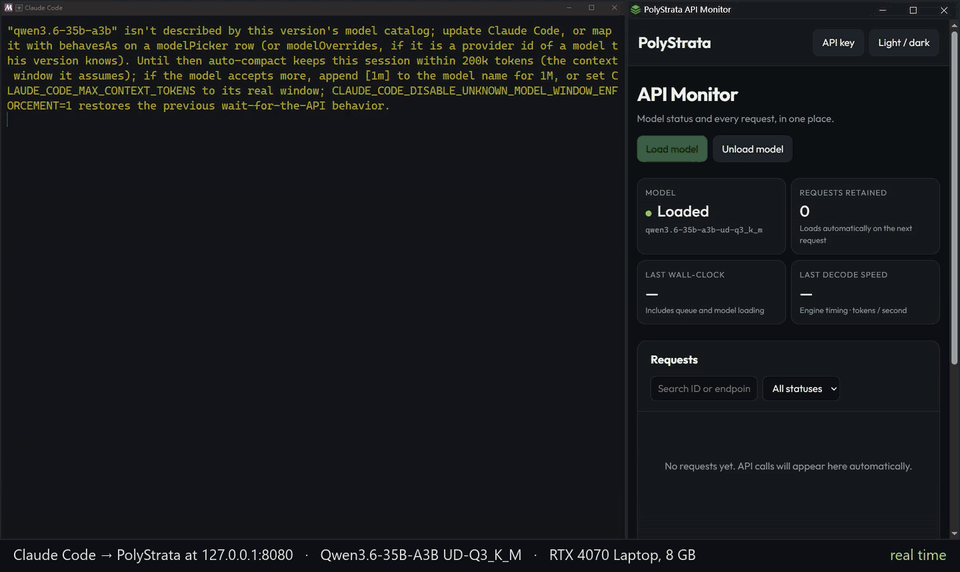Click the requests retained count 0
The image size is (960, 572).
point(804,211)
